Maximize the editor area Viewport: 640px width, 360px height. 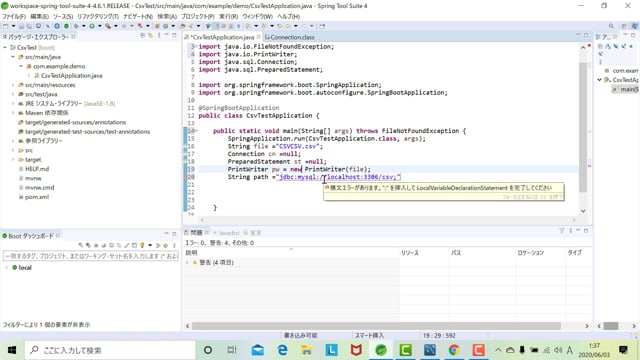pos(586,36)
